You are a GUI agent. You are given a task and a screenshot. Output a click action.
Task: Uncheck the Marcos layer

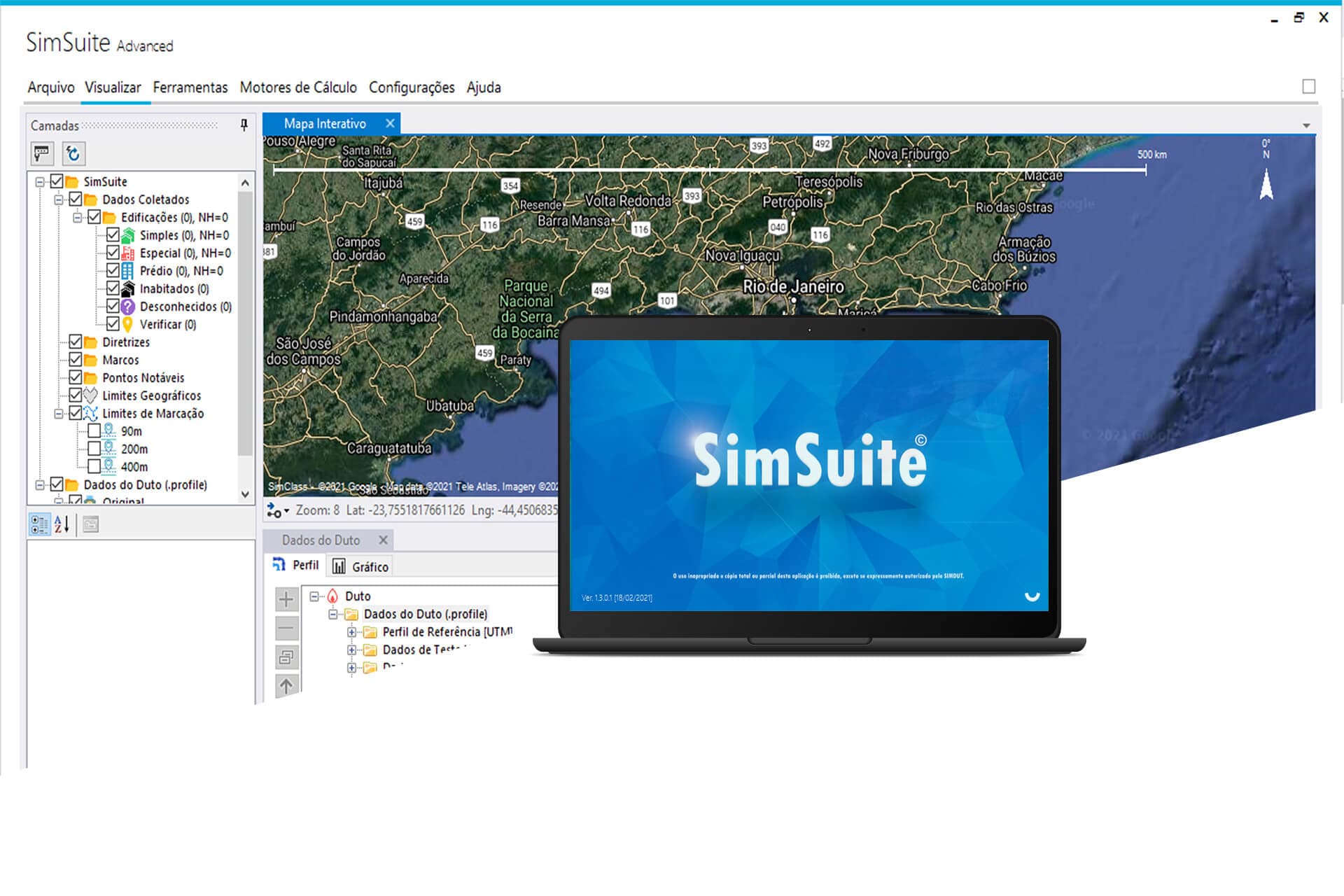coord(76,360)
